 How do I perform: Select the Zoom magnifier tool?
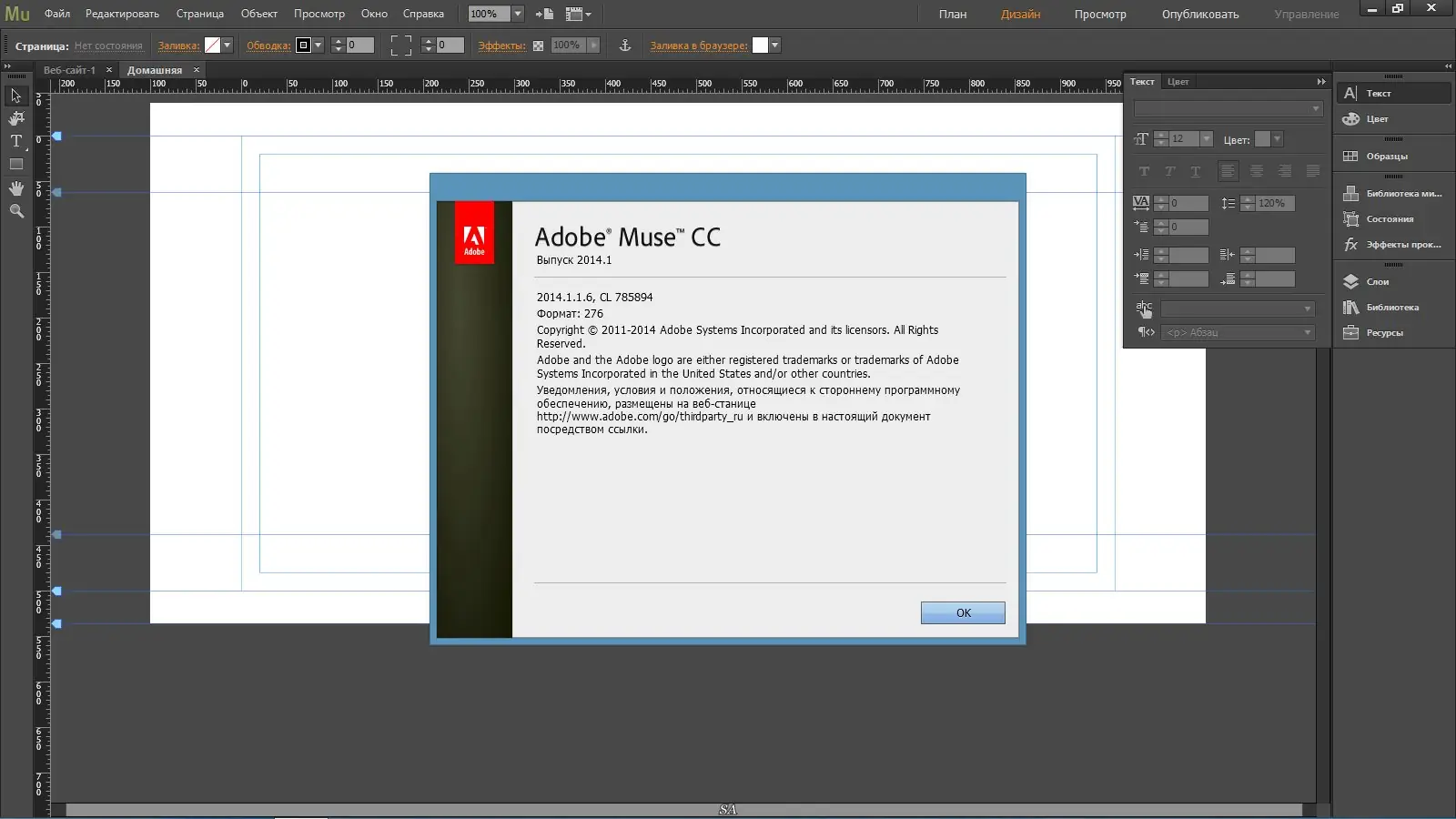pos(15,211)
